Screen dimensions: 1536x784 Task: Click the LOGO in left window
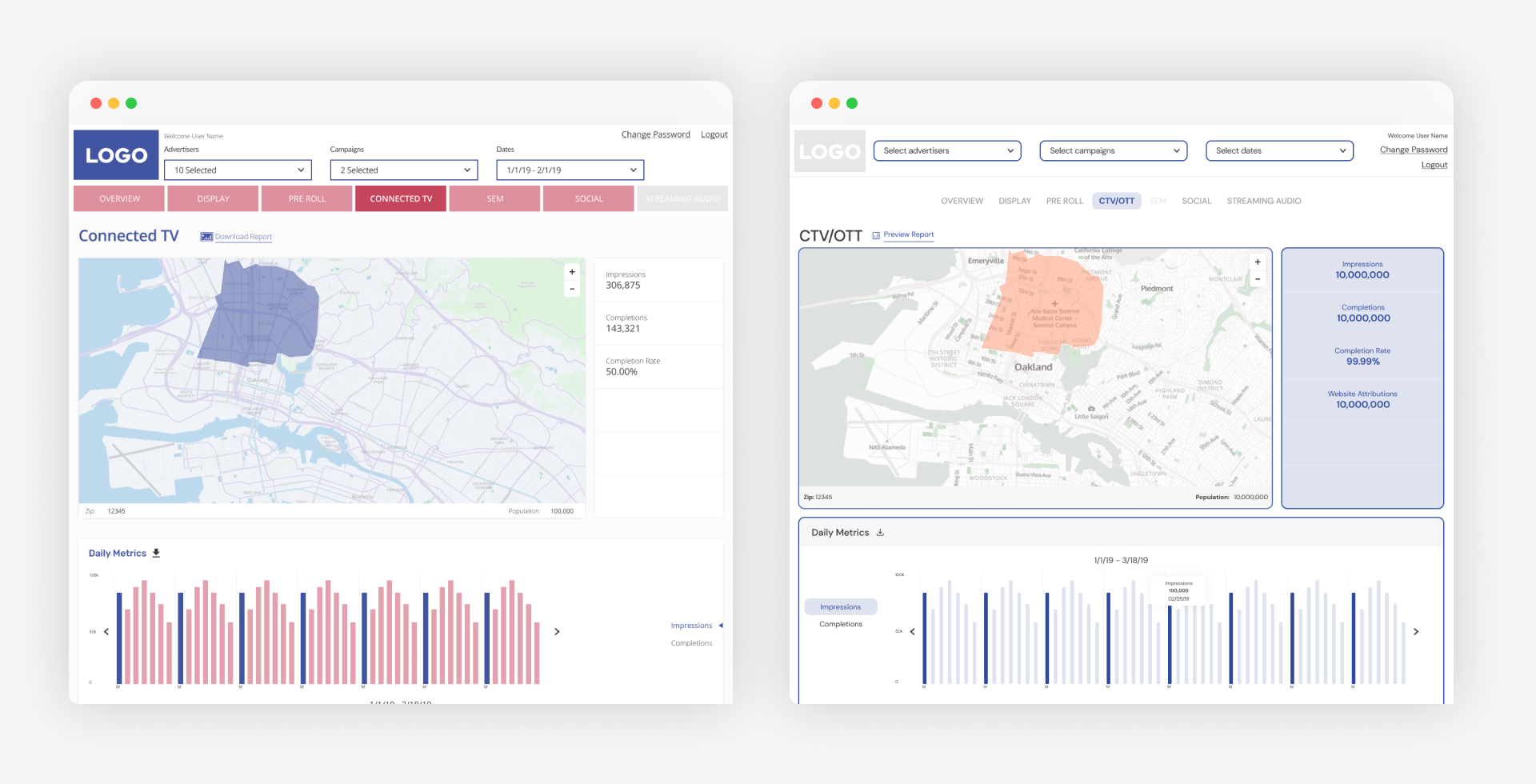point(116,154)
